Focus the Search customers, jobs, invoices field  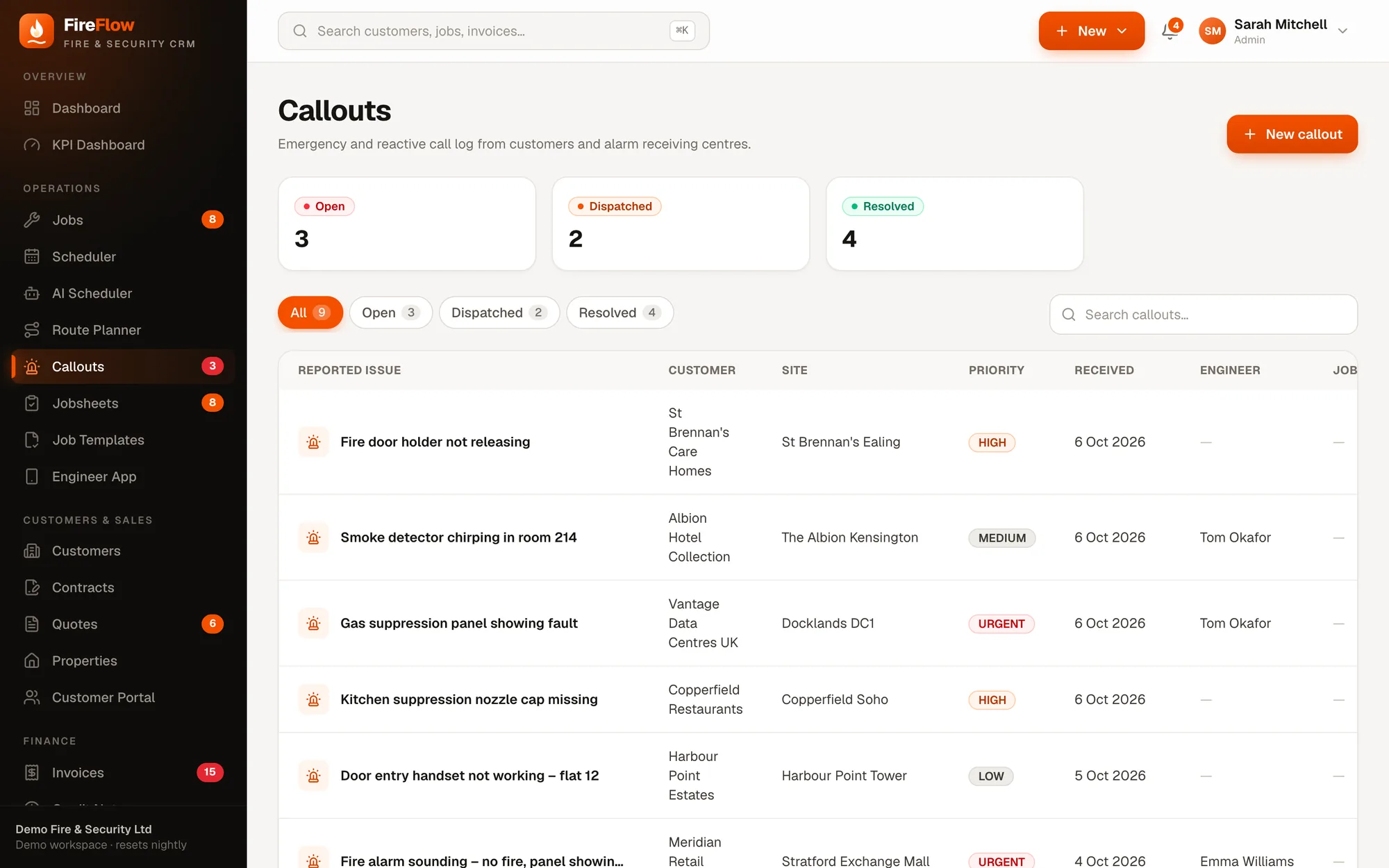tap(494, 31)
